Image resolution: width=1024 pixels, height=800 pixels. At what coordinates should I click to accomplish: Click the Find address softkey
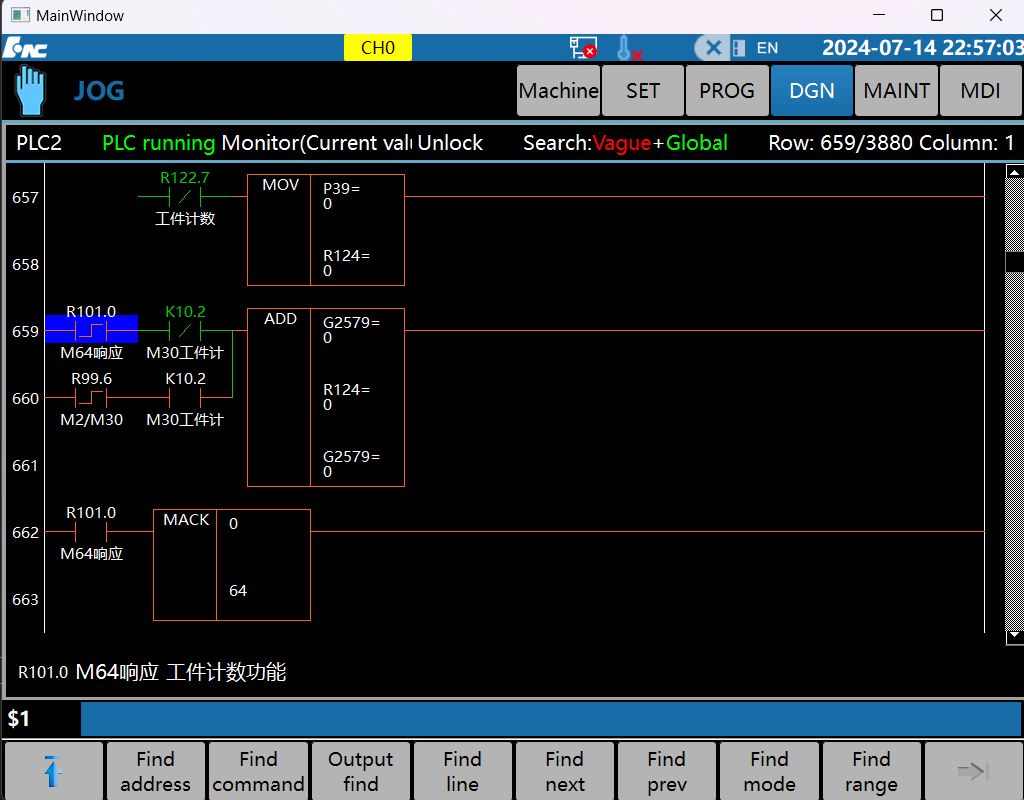coord(155,771)
